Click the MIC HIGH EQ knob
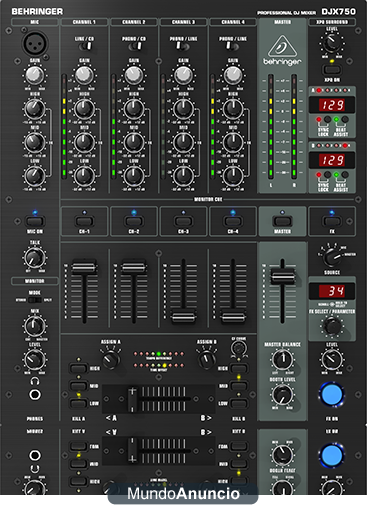Image resolution: width=367 pixels, height=505 pixels. pyautogui.click(x=35, y=109)
